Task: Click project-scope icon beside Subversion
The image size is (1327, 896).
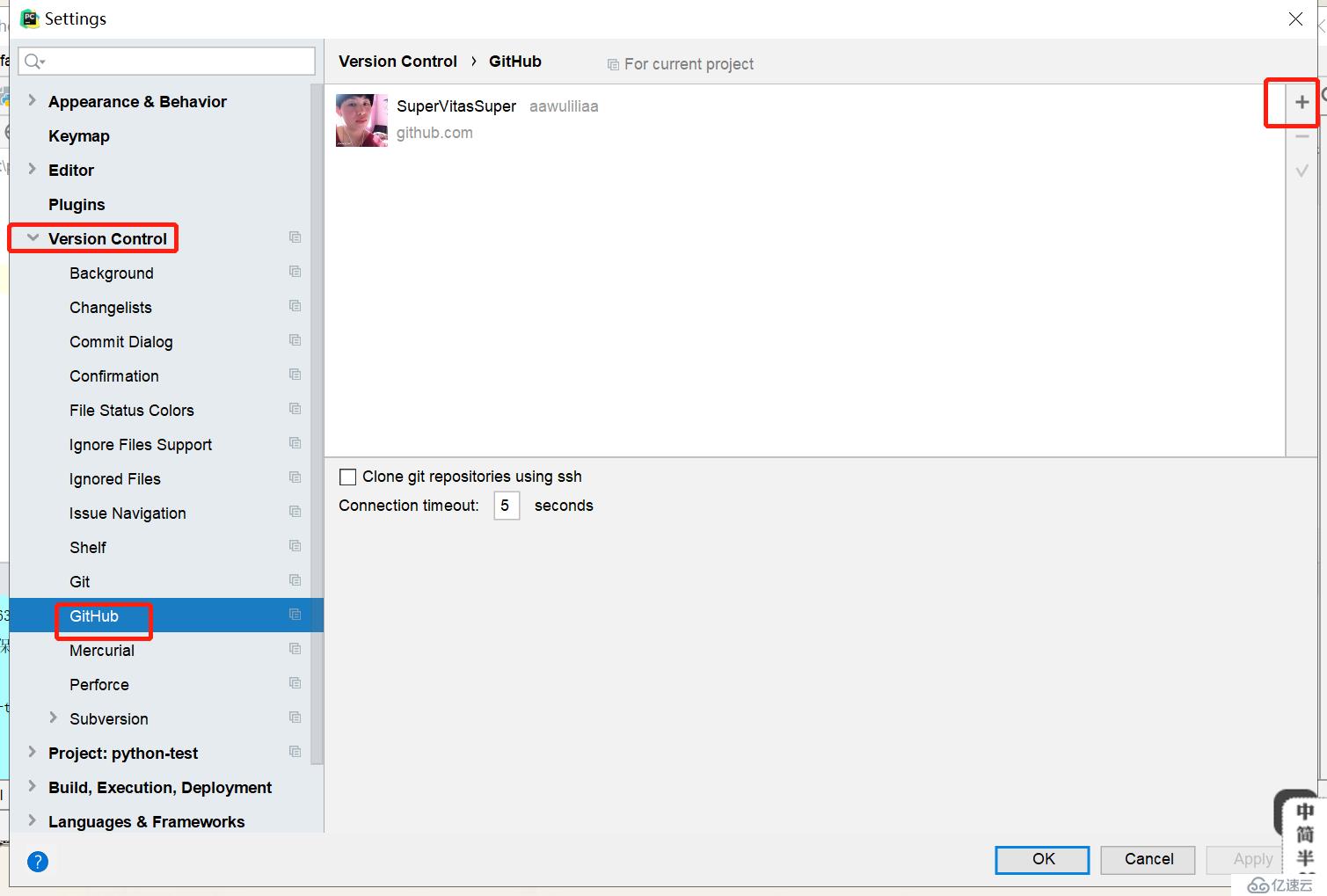Action: pos(295,718)
